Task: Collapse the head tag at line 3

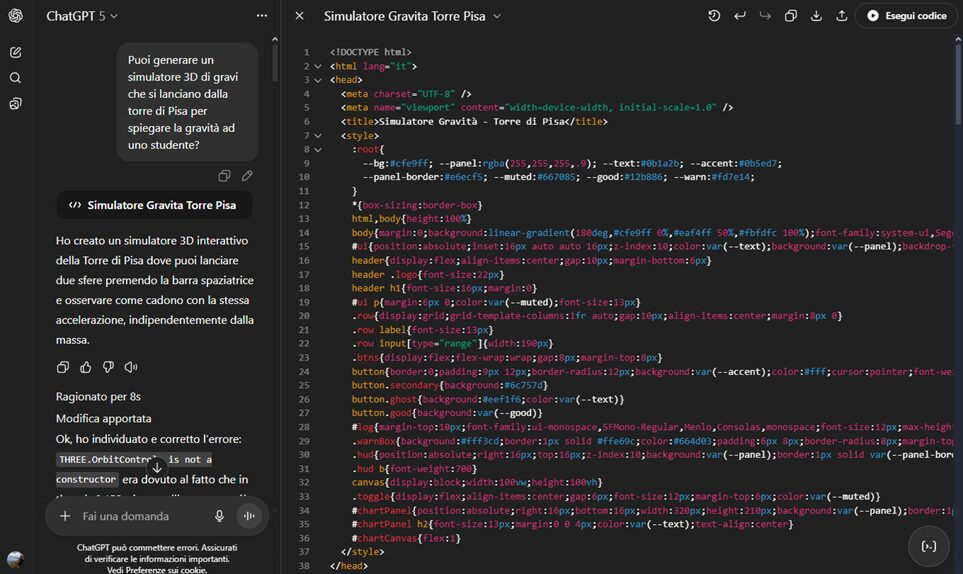Action: coord(318,80)
